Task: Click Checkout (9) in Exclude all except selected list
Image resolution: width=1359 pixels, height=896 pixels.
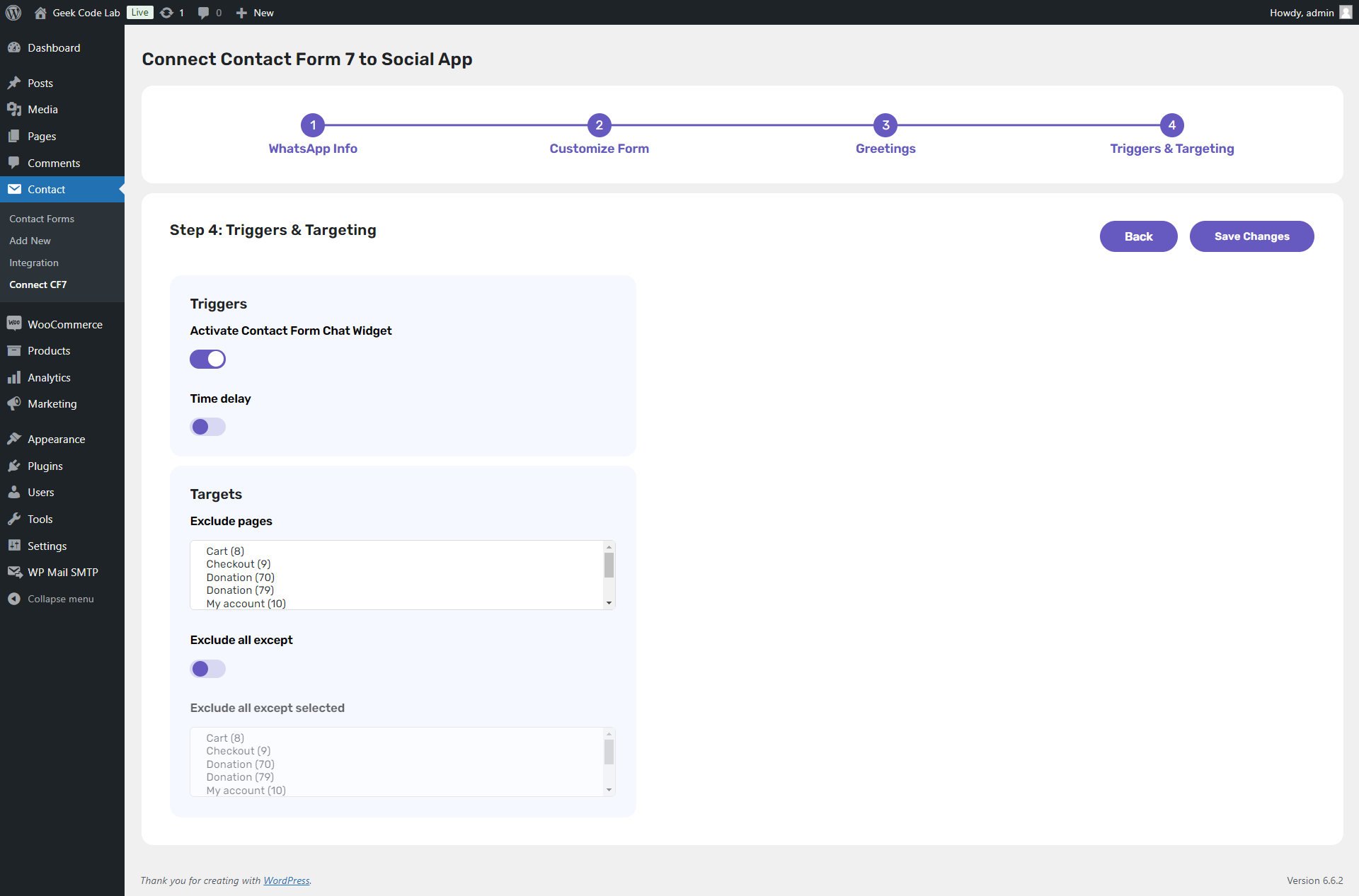Action: coord(239,751)
